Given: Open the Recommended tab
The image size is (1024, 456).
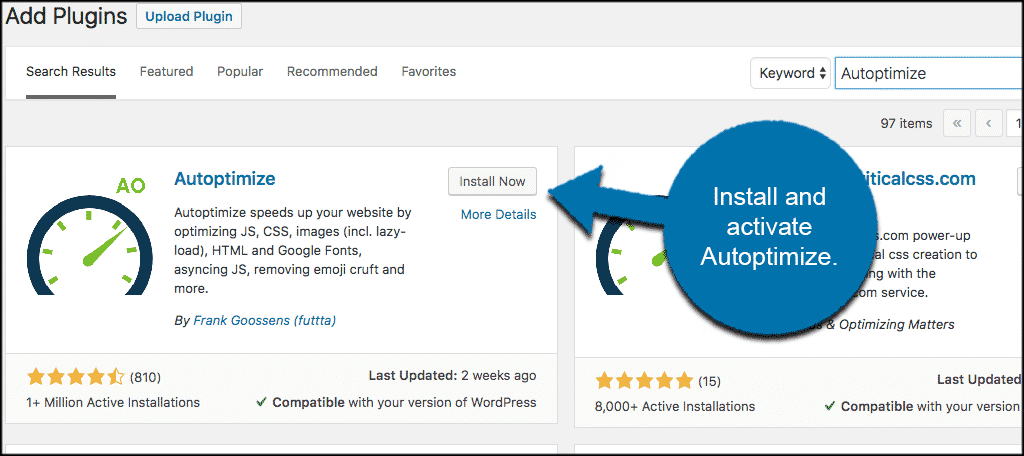Looking at the screenshot, I should click(x=332, y=72).
